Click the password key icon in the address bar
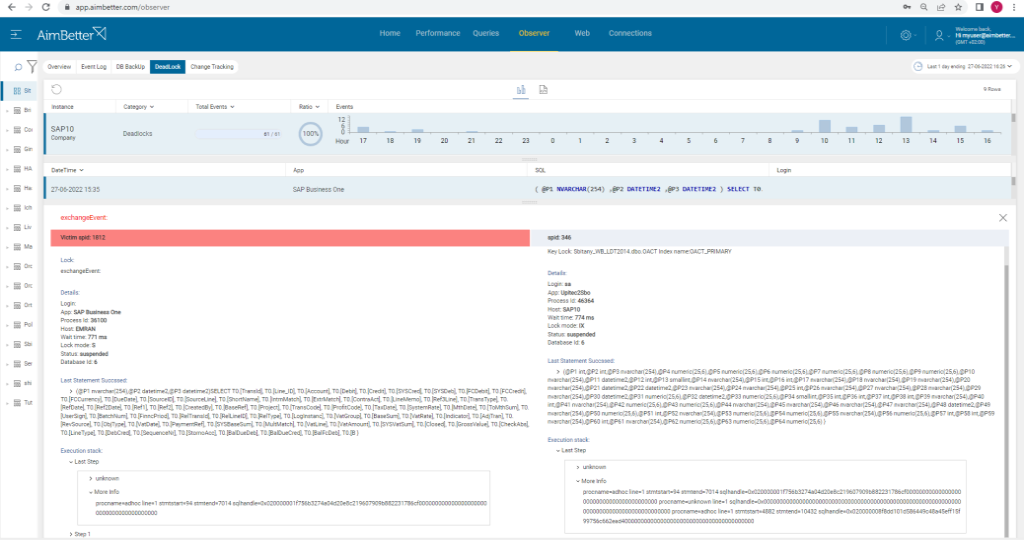This screenshot has width=1024, height=540. point(906,7)
